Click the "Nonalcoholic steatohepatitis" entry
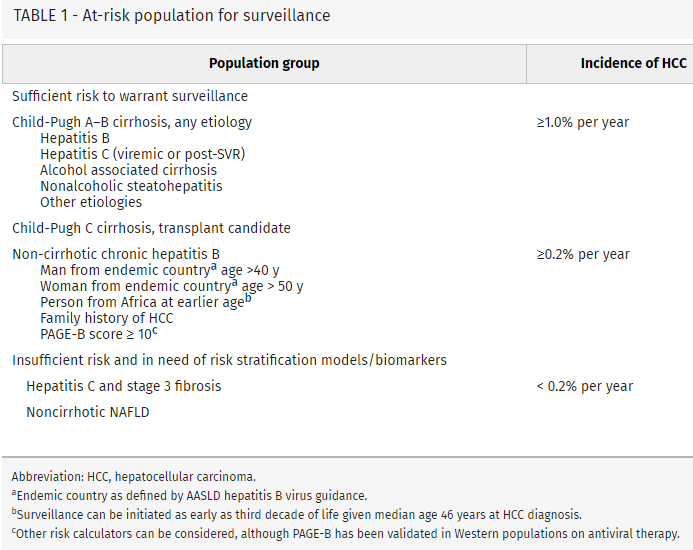The image size is (693, 550). click(x=131, y=186)
